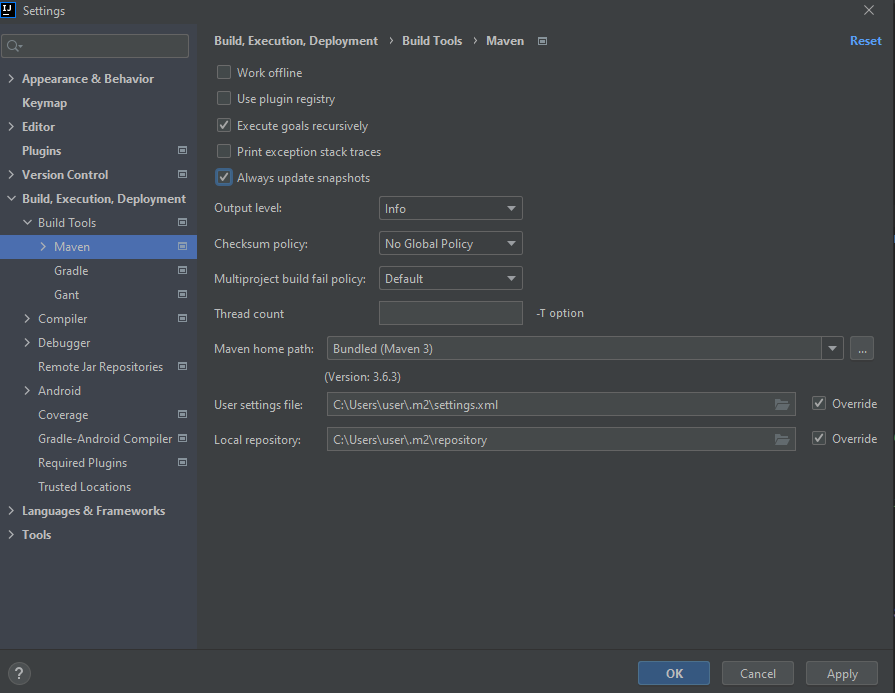Open Build Tools from the breadcrumb

432,41
